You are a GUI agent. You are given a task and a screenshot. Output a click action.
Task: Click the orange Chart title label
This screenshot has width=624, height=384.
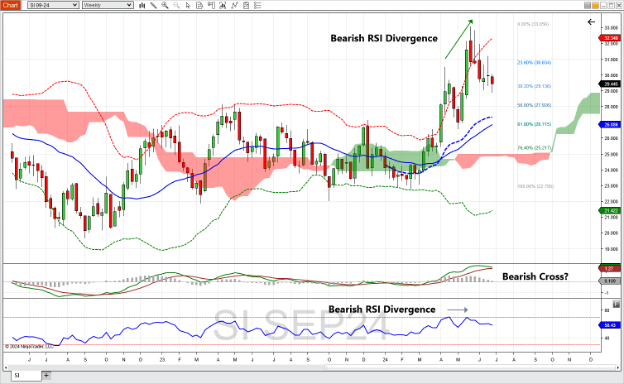(x=10, y=5)
